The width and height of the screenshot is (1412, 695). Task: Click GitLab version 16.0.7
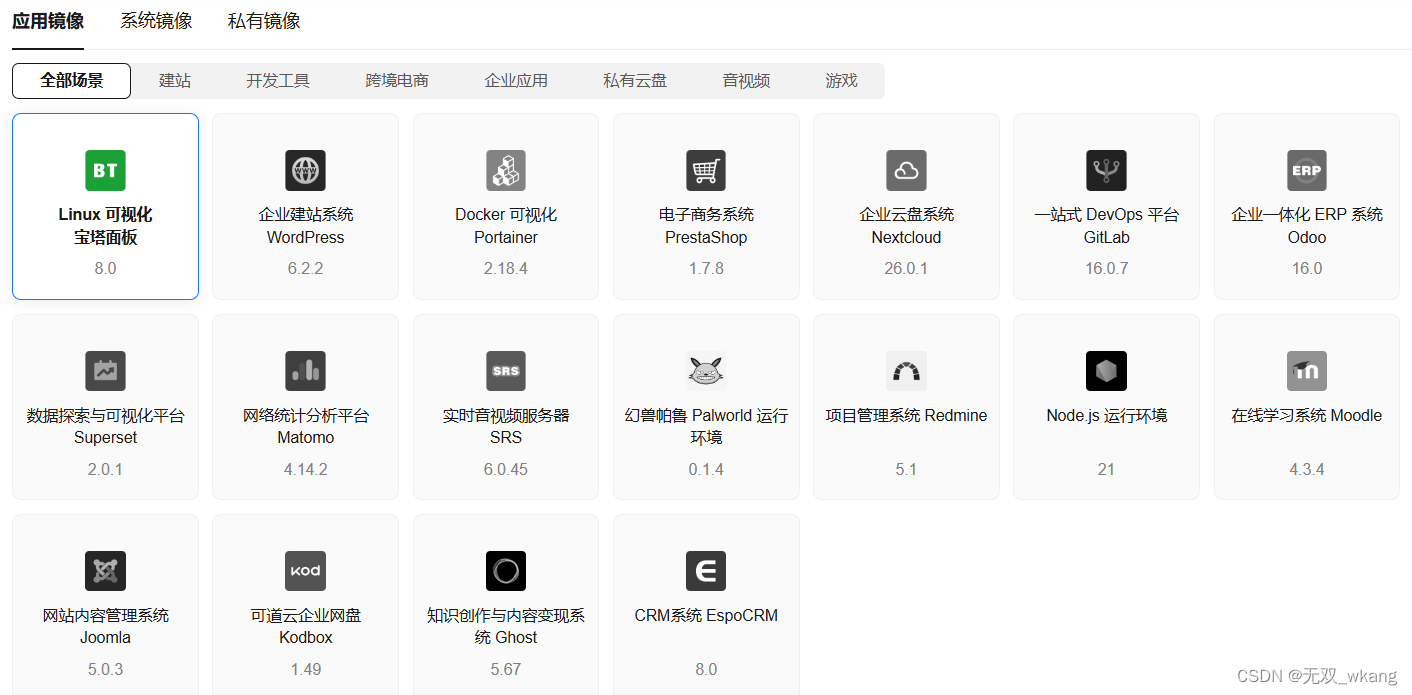click(x=1106, y=269)
